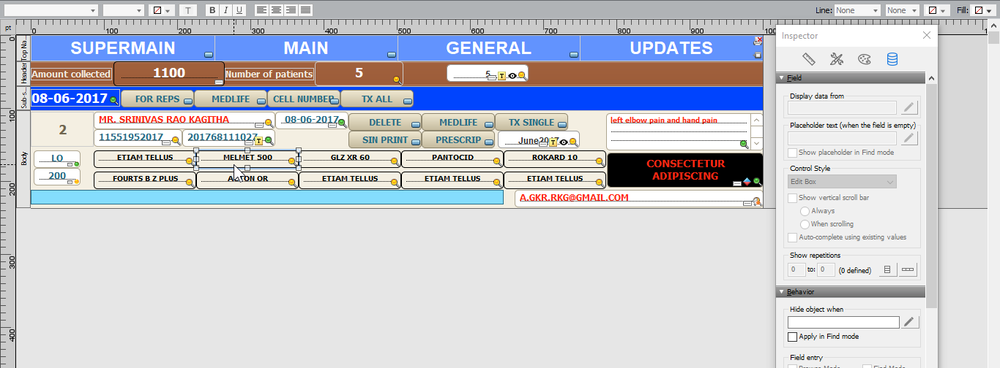The image size is (1000, 368).
Task: Open the Inspector Data tab (database icon)
Action: pos(892,59)
